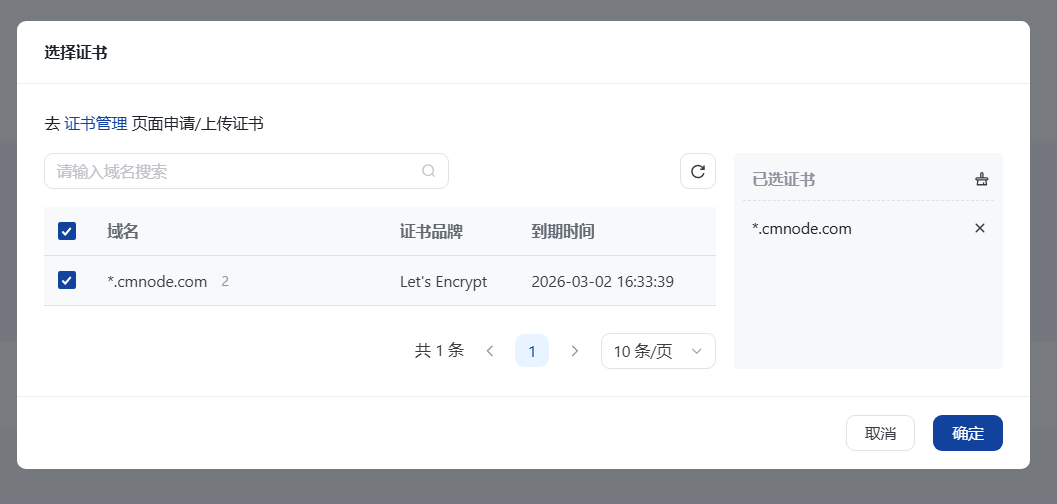1057x504 pixels.
Task: Uncheck the *.cmnode.com row checkbox
Action: click(x=67, y=281)
